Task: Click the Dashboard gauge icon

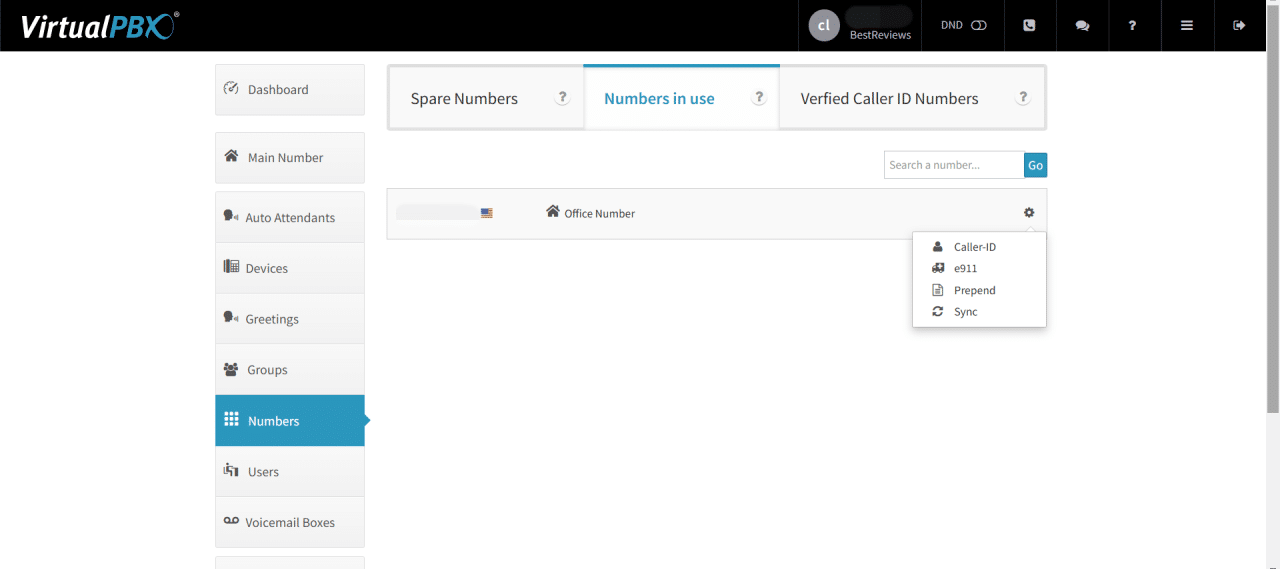Action: pos(231,88)
